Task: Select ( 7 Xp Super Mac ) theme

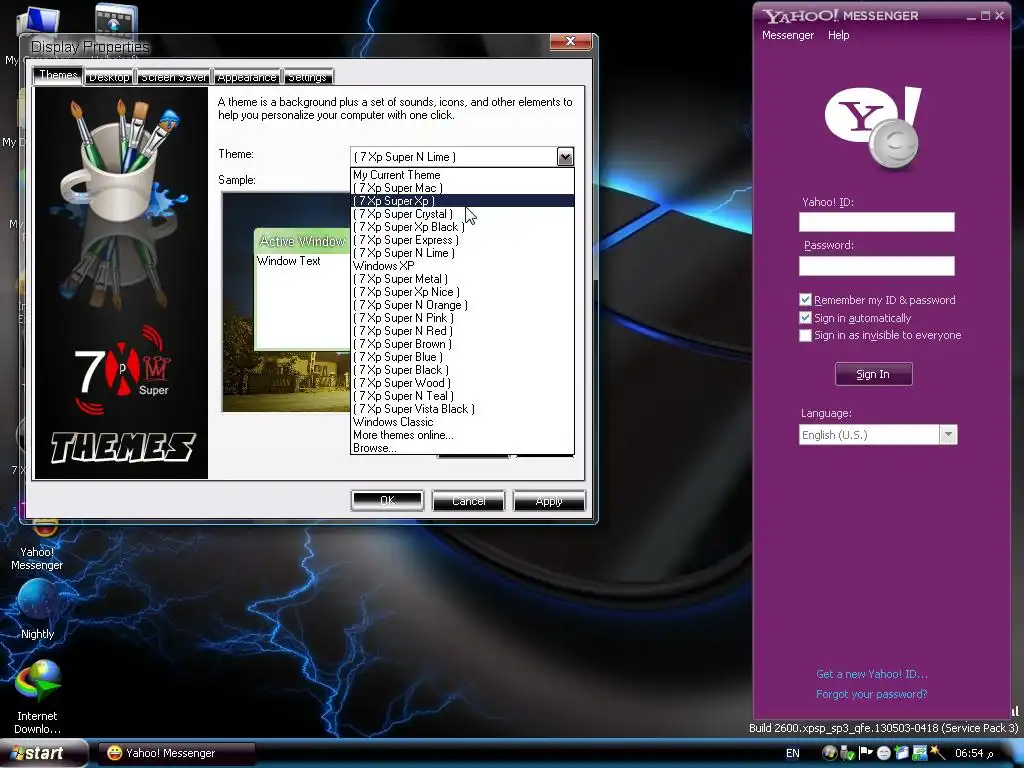Action: tap(462, 188)
